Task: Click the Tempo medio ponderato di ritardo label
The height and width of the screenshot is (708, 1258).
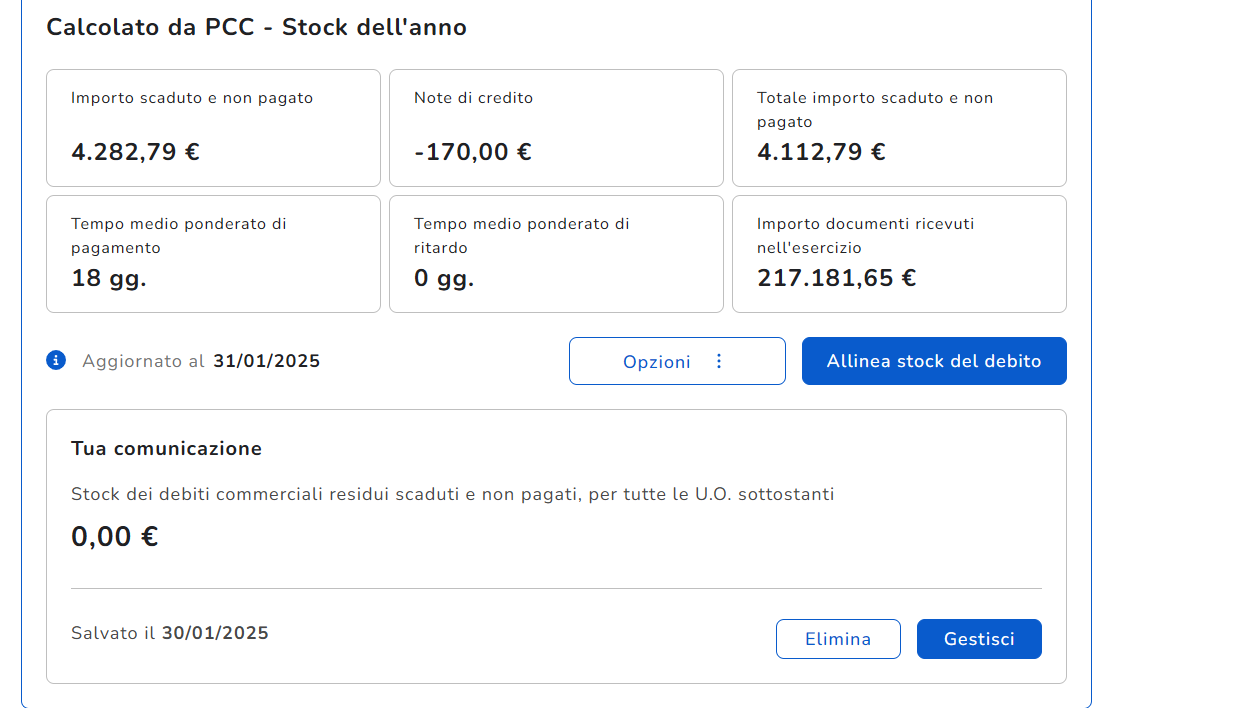Action: click(x=521, y=236)
